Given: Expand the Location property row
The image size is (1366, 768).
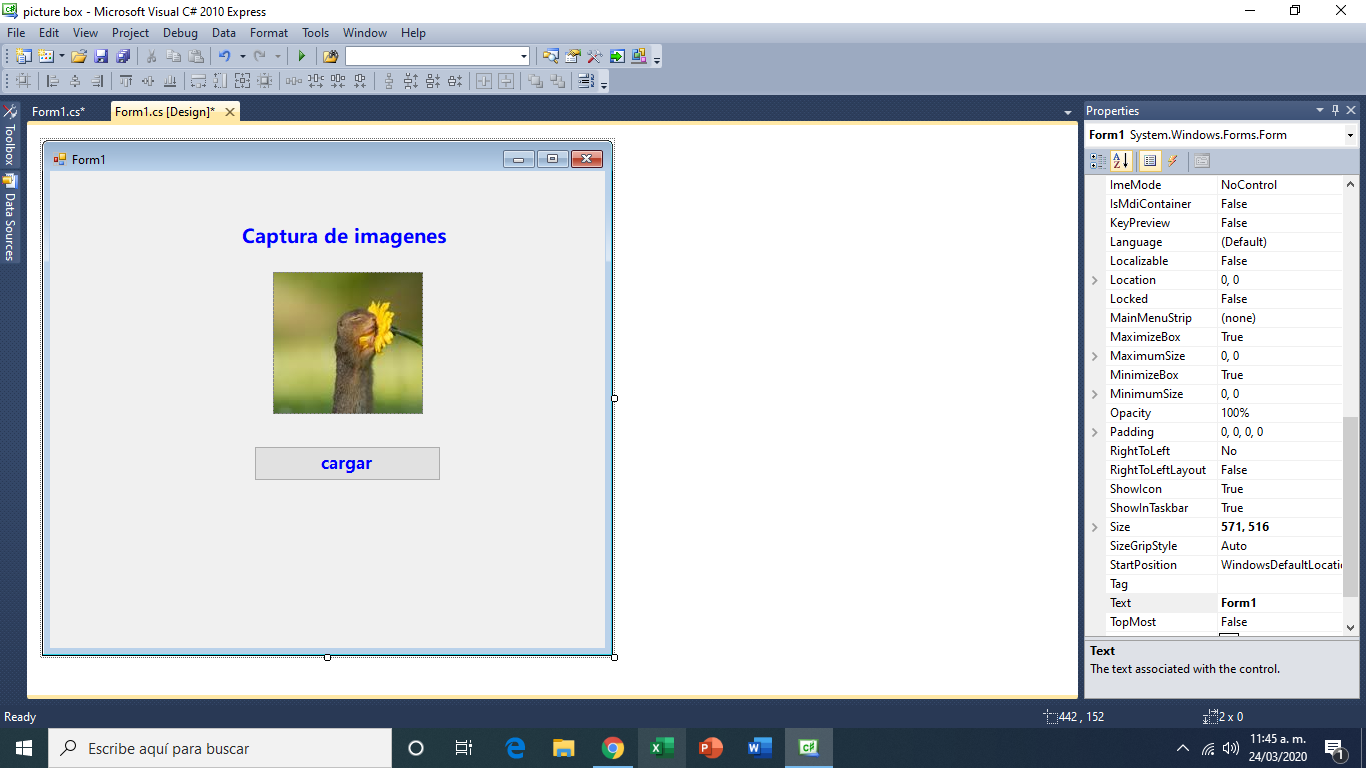Looking at the screenshot, I should point(1095,280).
